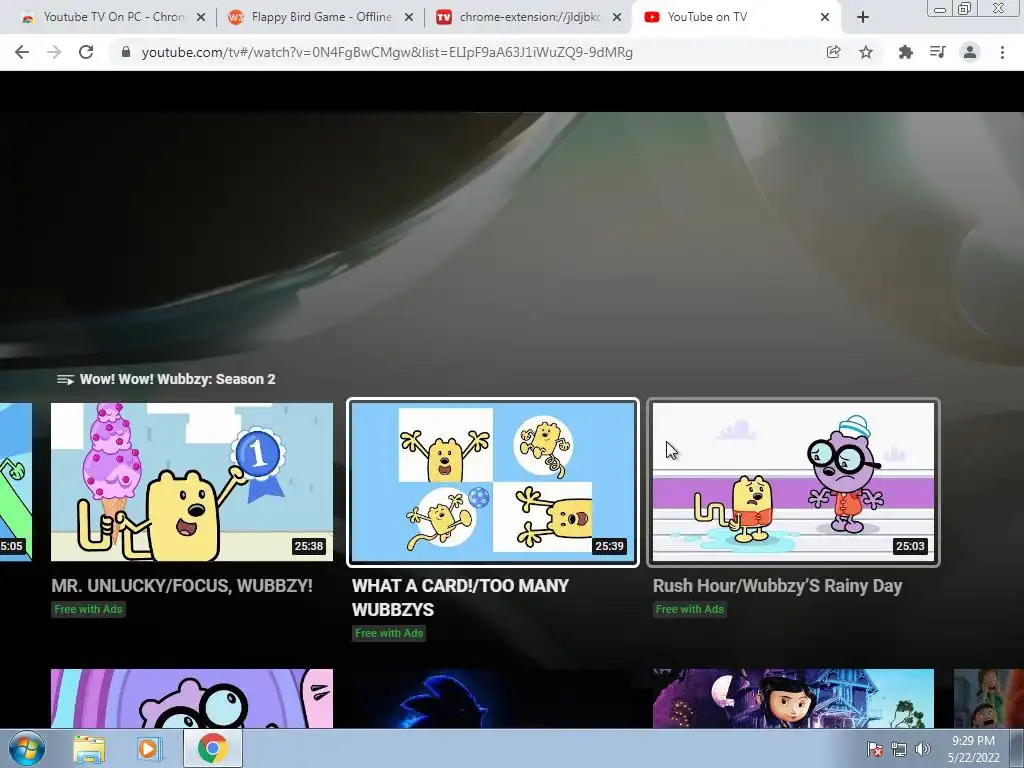
Task: Close the chrome-extension tab
Action: click(616, 18)
